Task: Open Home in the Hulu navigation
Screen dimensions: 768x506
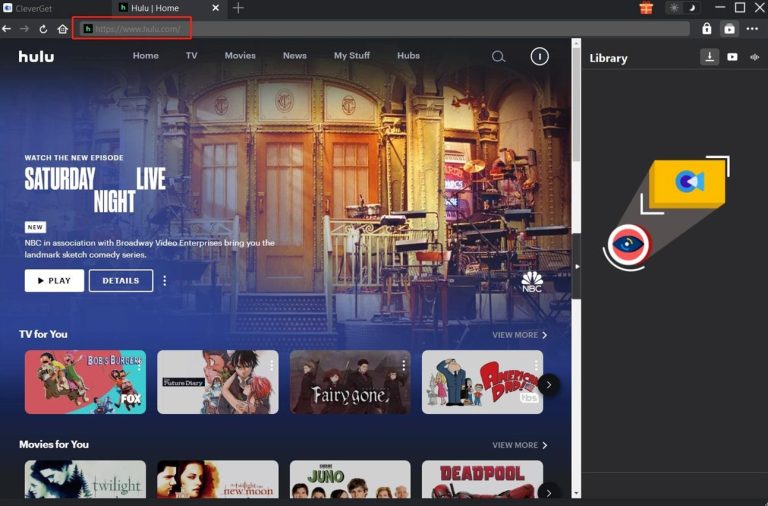Action: [145, 56]
